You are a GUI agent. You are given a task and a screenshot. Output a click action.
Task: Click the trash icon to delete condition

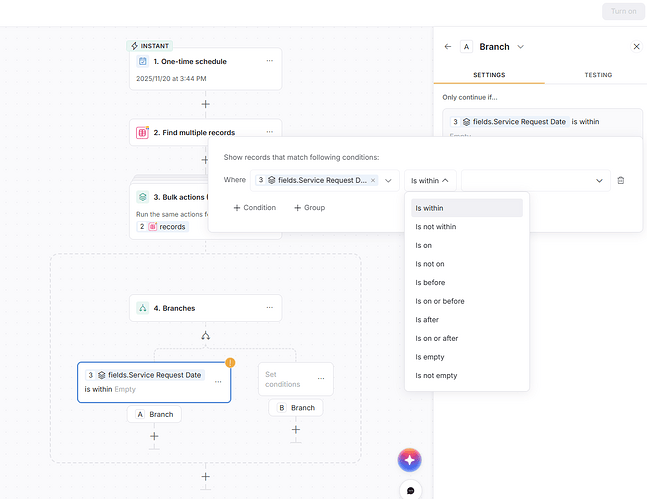pyautogui.click(x=621, y=180)
